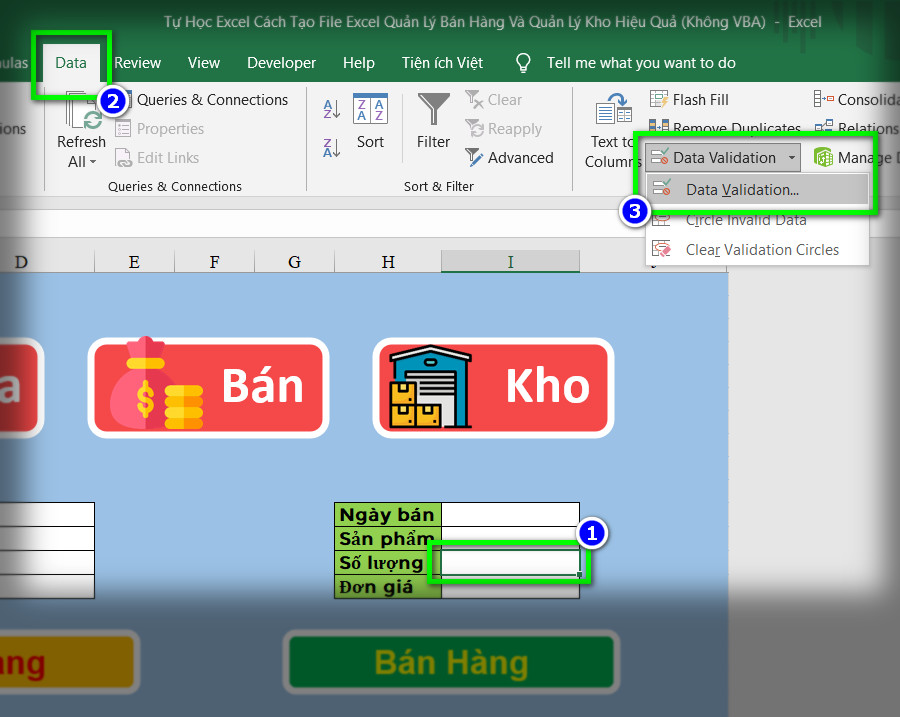Sort Z to A descending icon

pyautogui.click(x=332, y=148)
